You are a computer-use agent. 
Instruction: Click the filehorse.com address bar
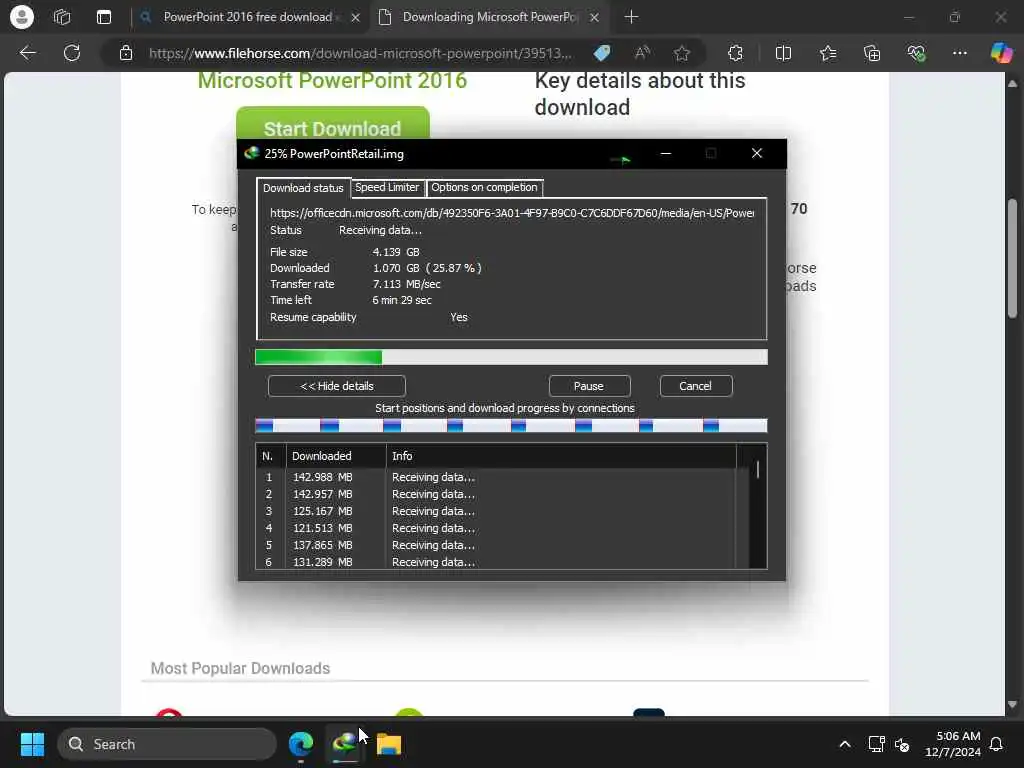[x=360, y=54]
